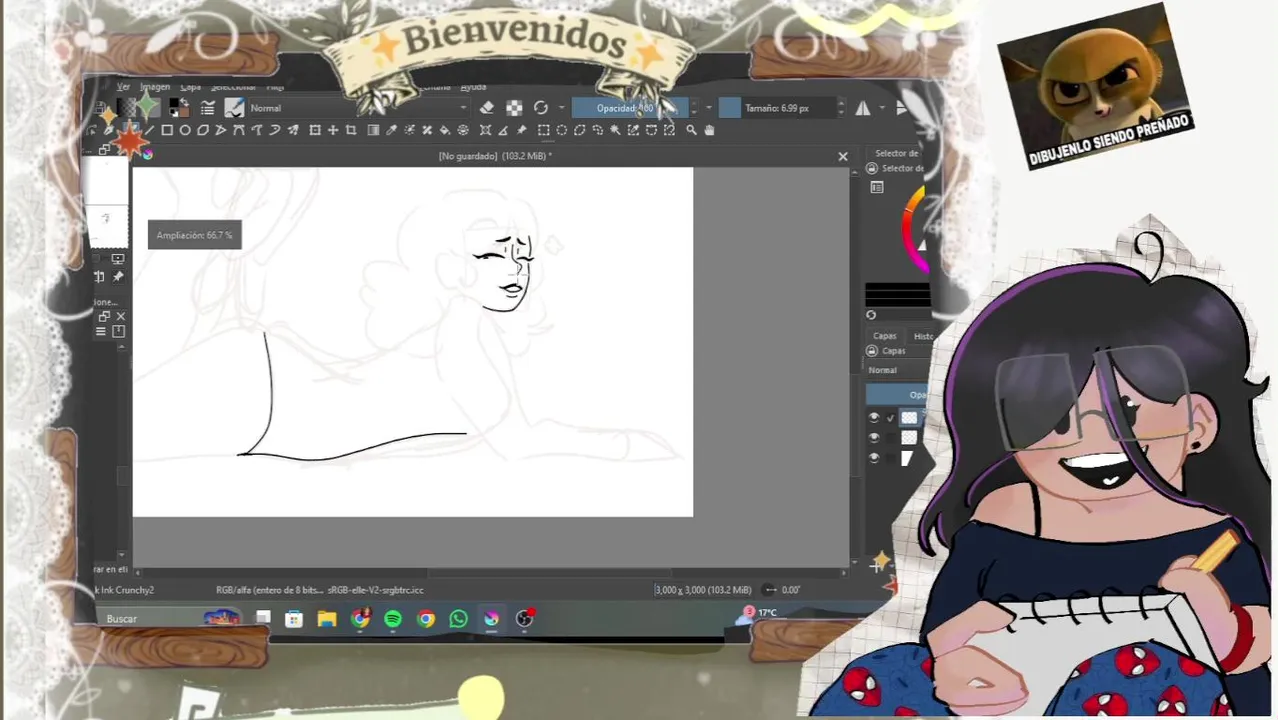Click foreground/background color swatch in toolbar
Viewport: 1278px width, 720px height.
[x=179, y=108]
